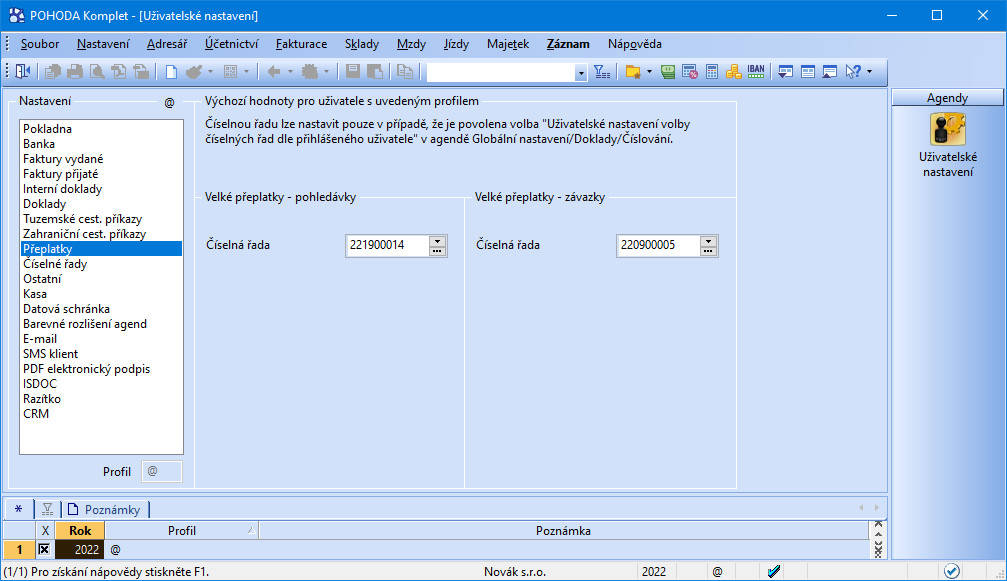Select the funnel filter tab above the table
The width and height of the screenshot is (1007, 581).
click(x=48, y=510)
